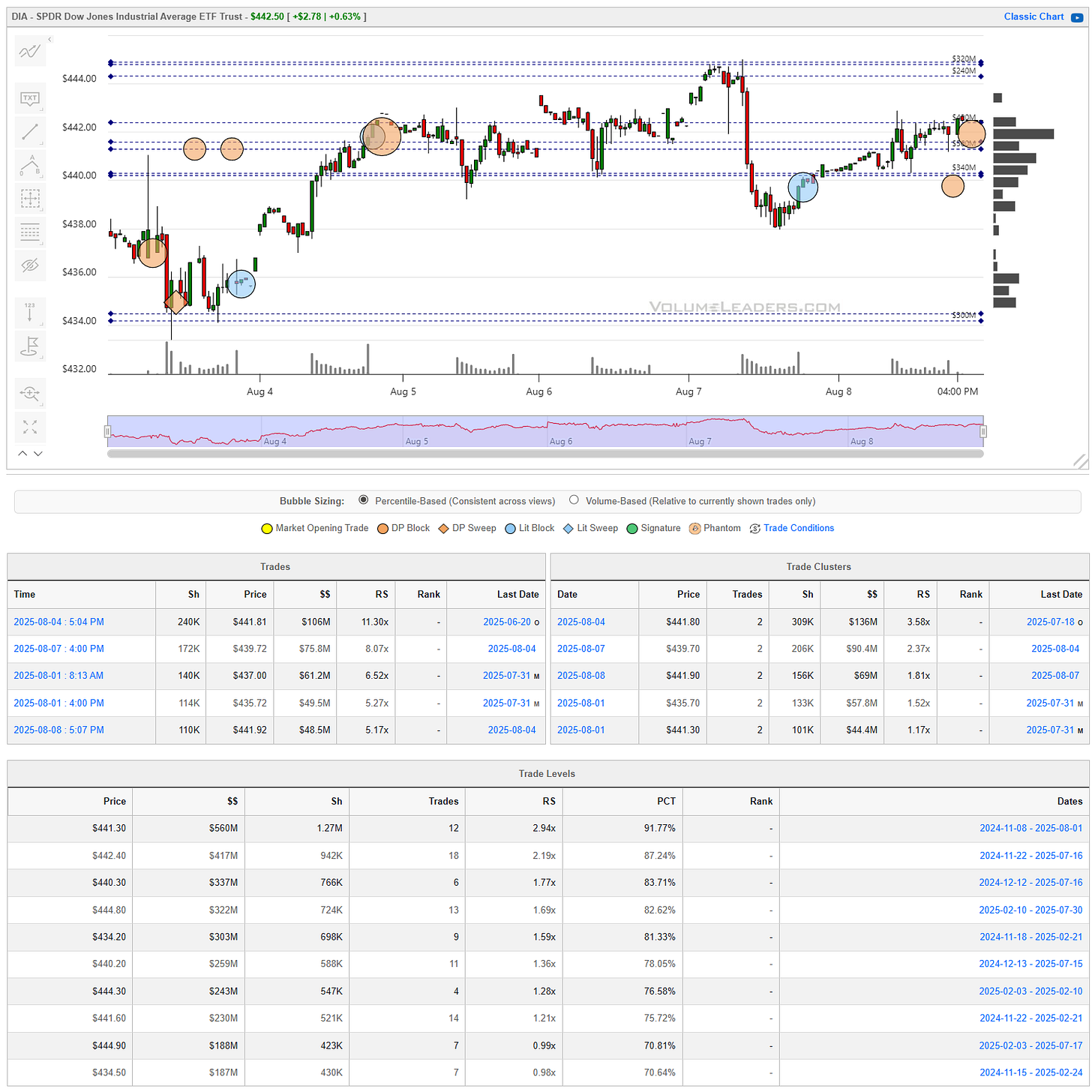Click the horizontal scrollbar under the navigator
The height and width of the screenshot is (1092, 1092).
[545, 453]
